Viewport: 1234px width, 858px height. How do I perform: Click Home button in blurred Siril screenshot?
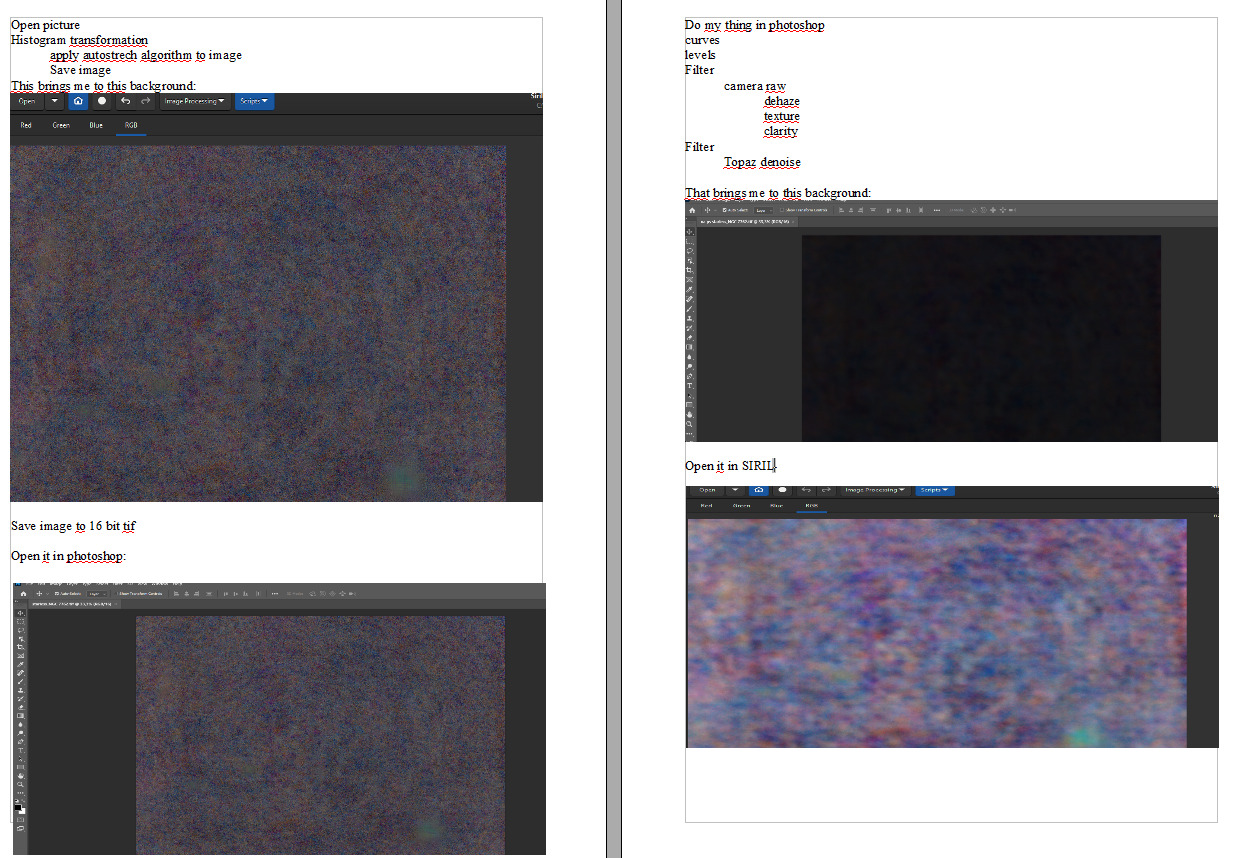click(x=758, y=490)
